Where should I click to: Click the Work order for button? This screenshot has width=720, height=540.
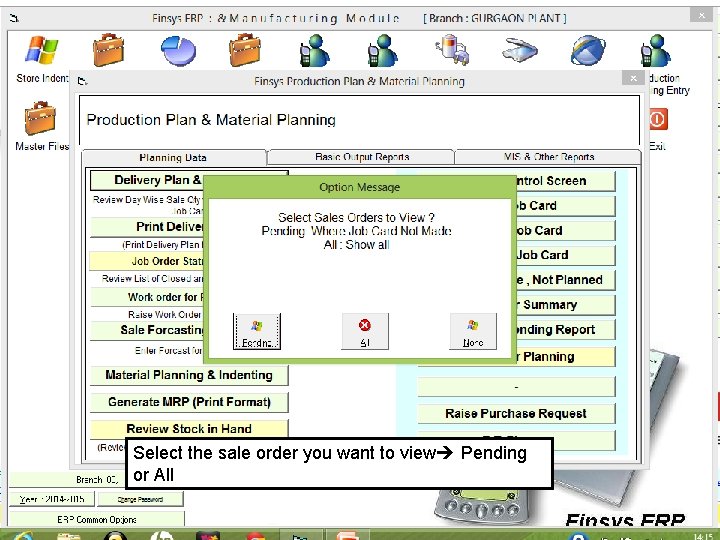coord(147,297)
